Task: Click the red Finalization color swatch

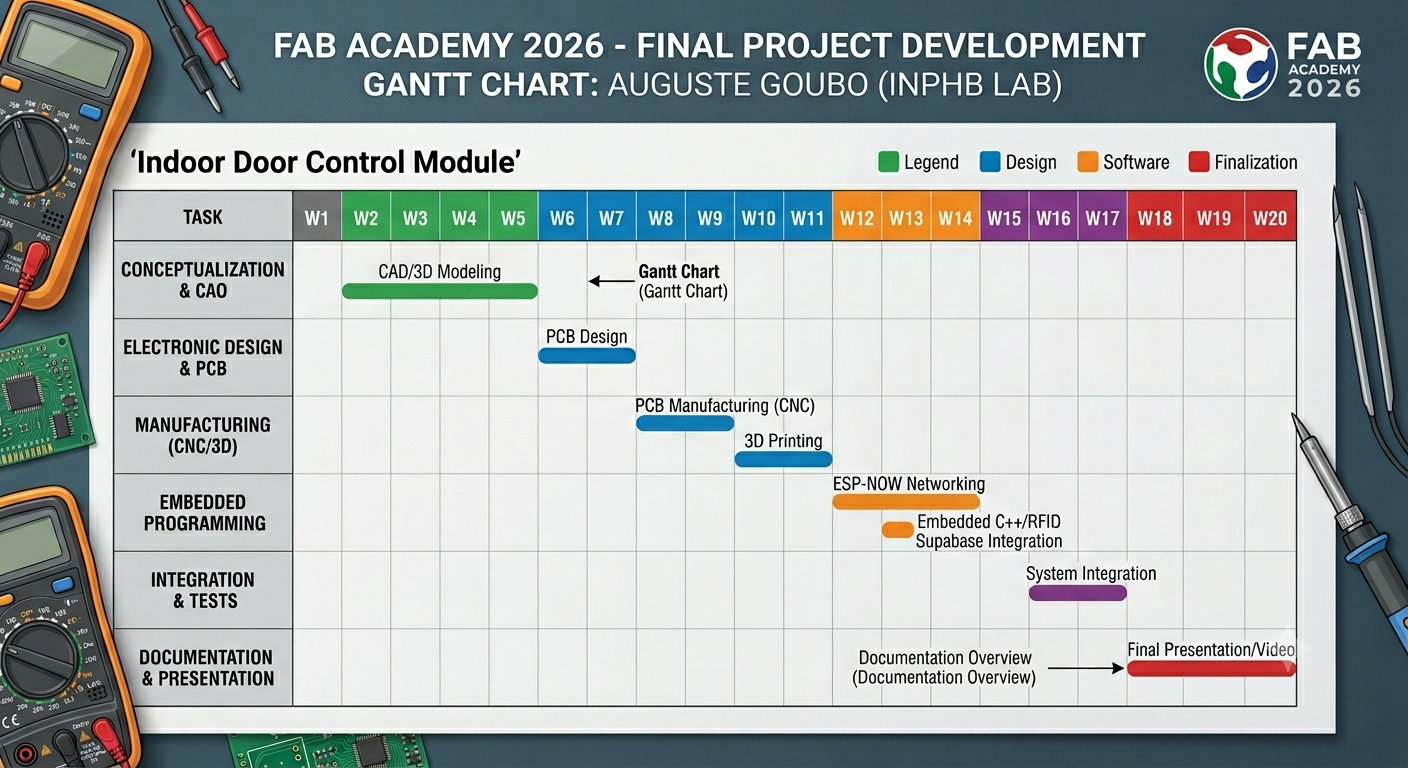Action: tap(1198, 162)
